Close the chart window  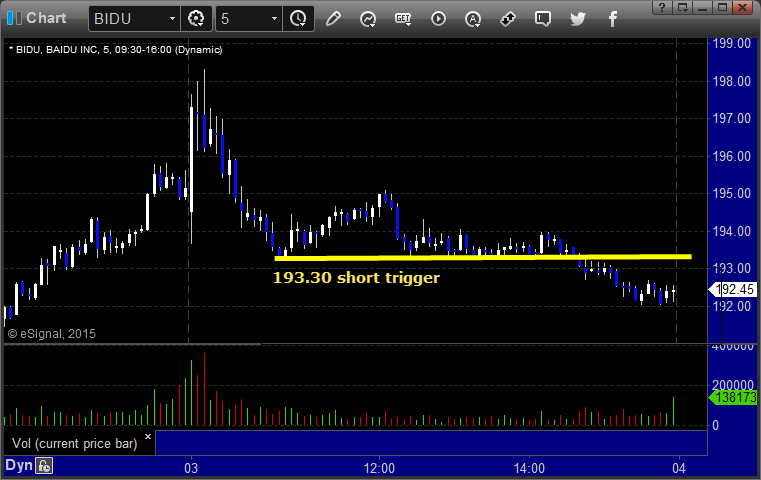743,7
